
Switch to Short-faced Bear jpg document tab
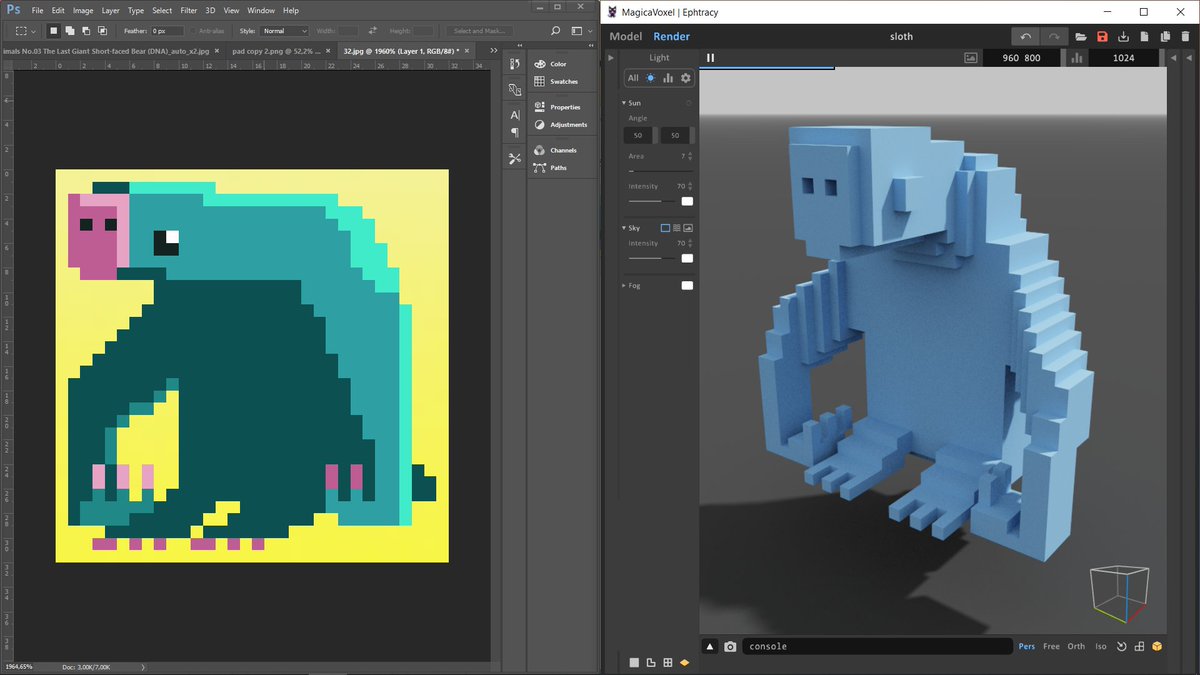[x=110, y=49]
